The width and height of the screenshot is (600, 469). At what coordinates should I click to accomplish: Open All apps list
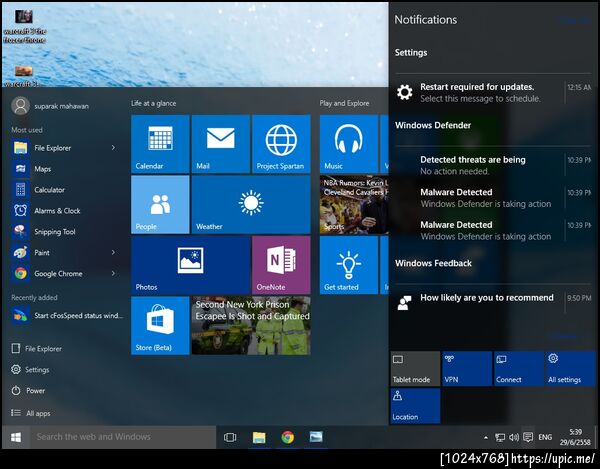pos(40,412)
